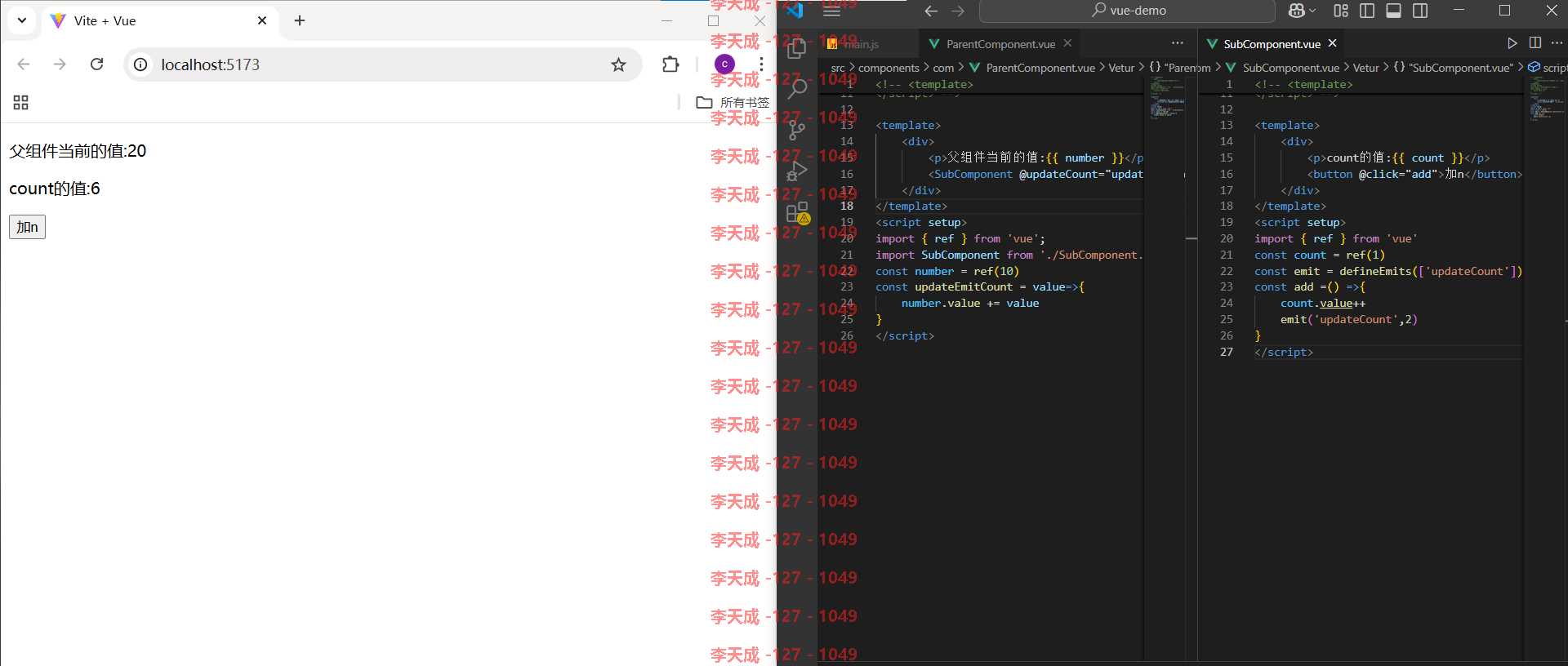
Task: Bookmark this page with the star icon
Action: (618, 64)
